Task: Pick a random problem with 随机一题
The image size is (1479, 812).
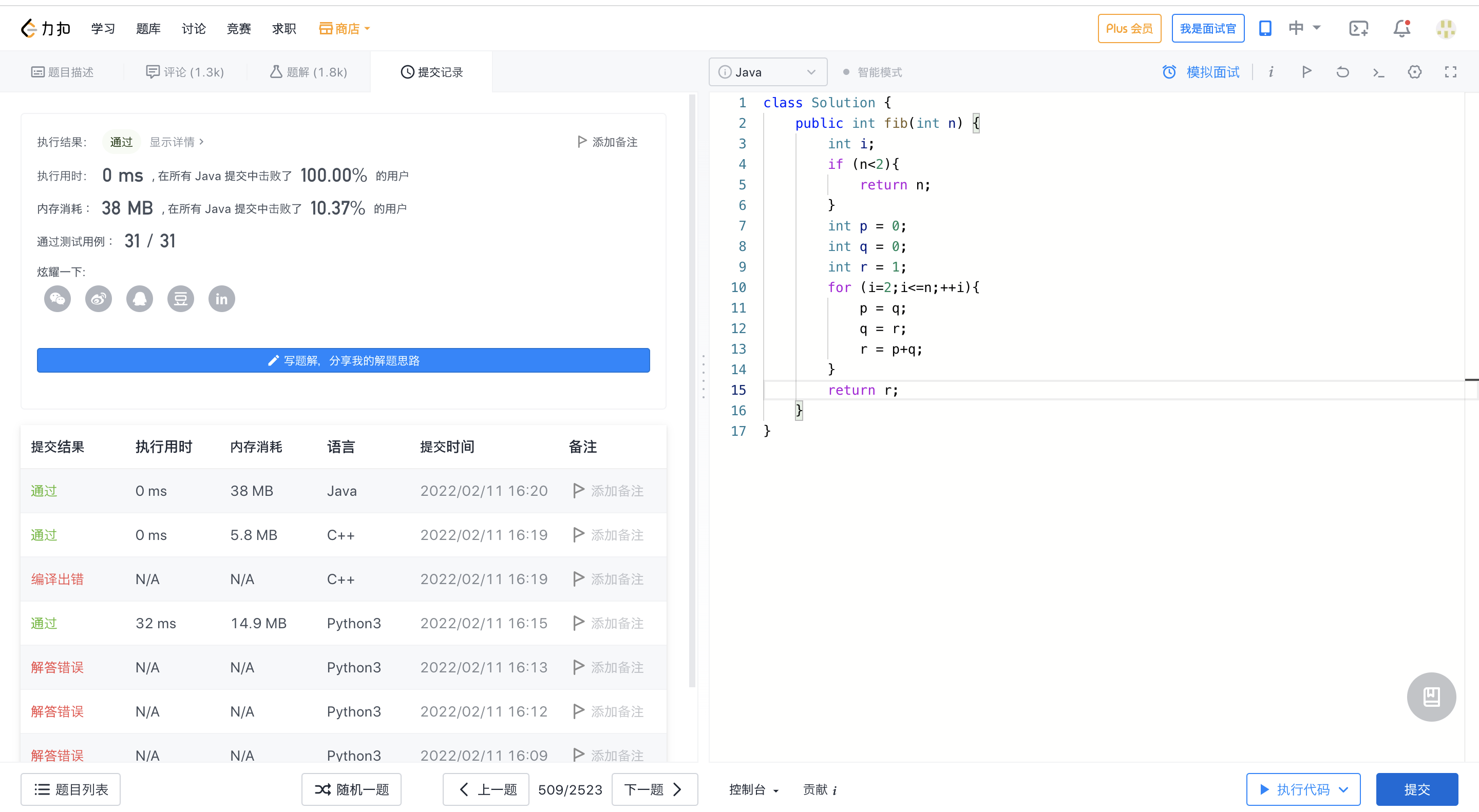Action: [351, 789]
